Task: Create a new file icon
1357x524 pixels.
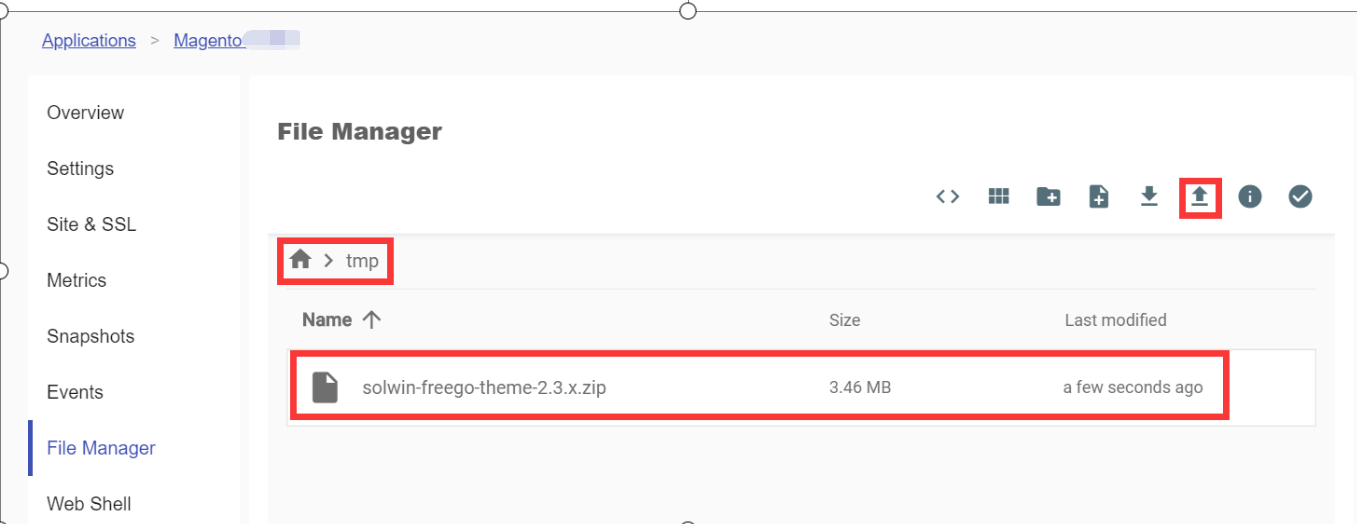Action: (1098, 197)
